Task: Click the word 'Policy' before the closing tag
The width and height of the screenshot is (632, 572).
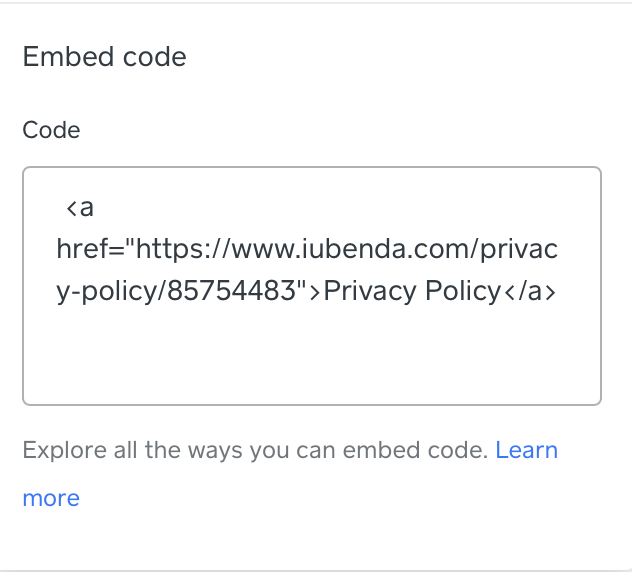Action: point(463,290)
